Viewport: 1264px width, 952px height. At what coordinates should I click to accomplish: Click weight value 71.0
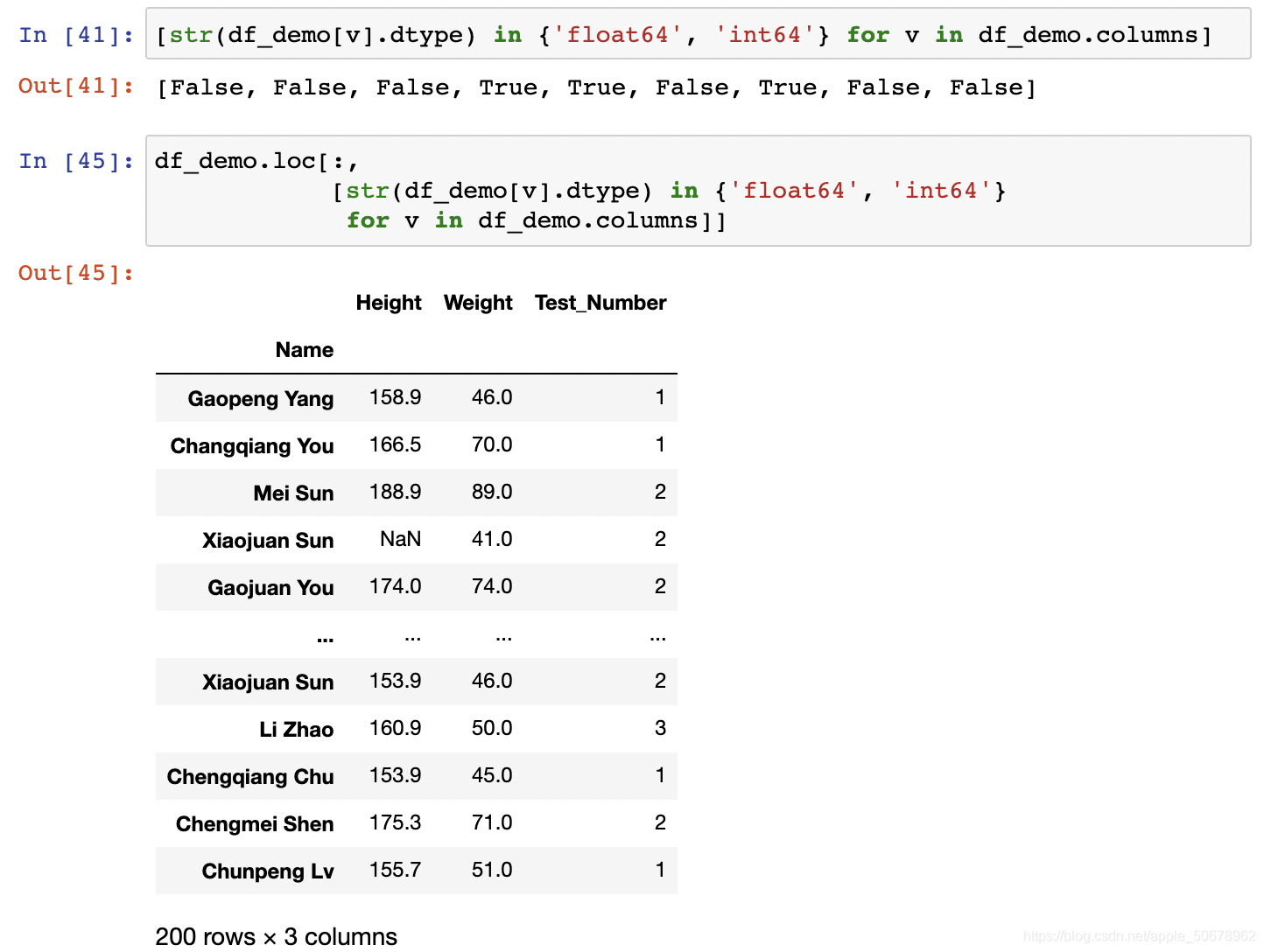(x=492, y=822)
